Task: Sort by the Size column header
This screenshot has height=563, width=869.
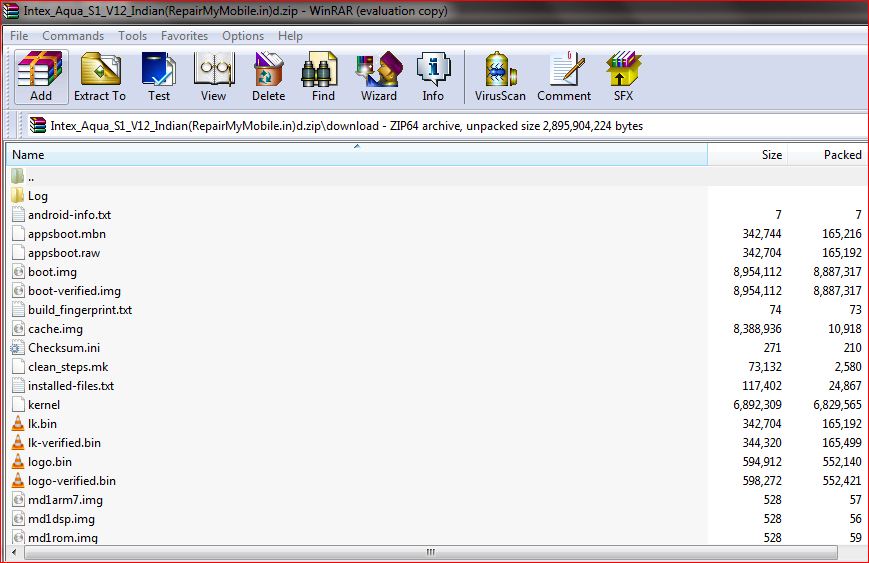Action: pyautogui.click(x=747, y=155)
